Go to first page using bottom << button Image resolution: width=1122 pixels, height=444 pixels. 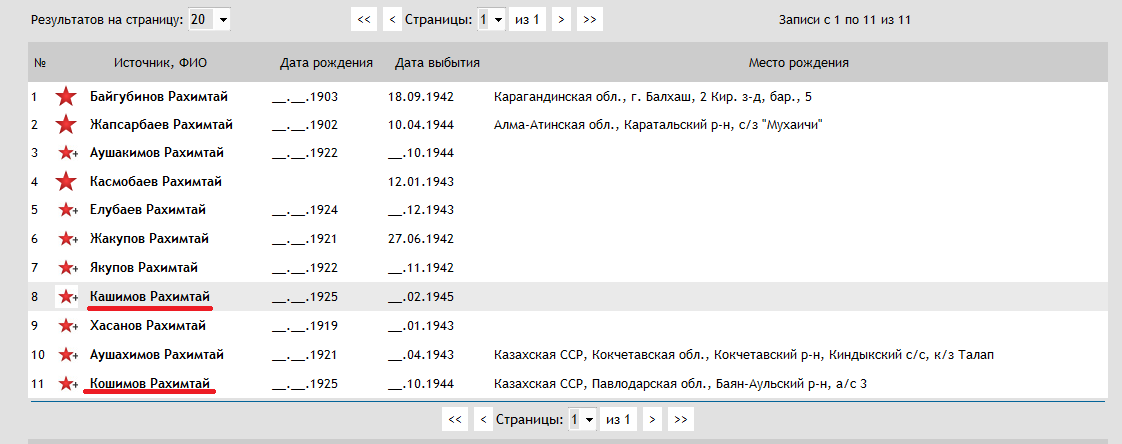[x=454, y=420]
